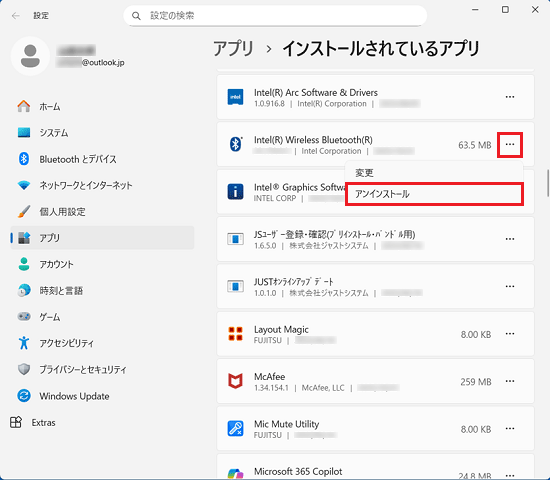Open the ホーム settings page
This screenshot has height=480, width=550.
coord(102,106)
